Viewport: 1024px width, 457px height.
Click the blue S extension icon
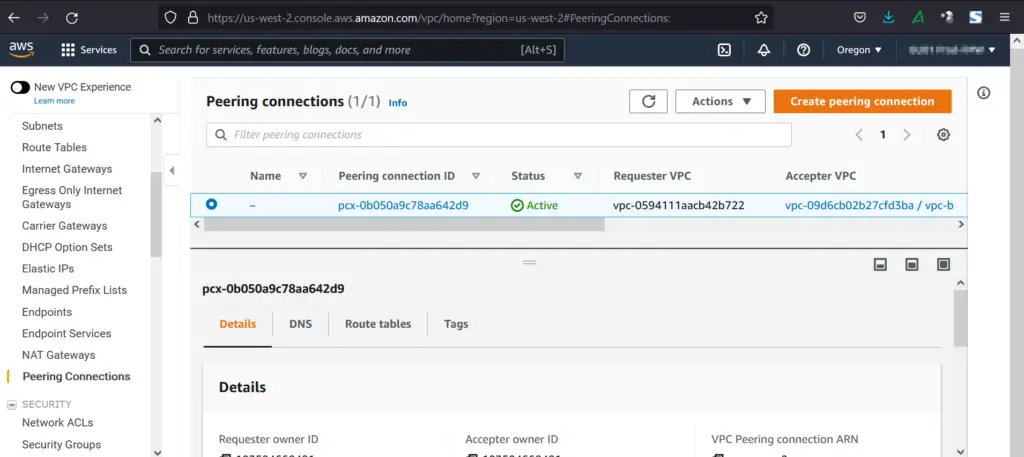click(x=975, y=18)
